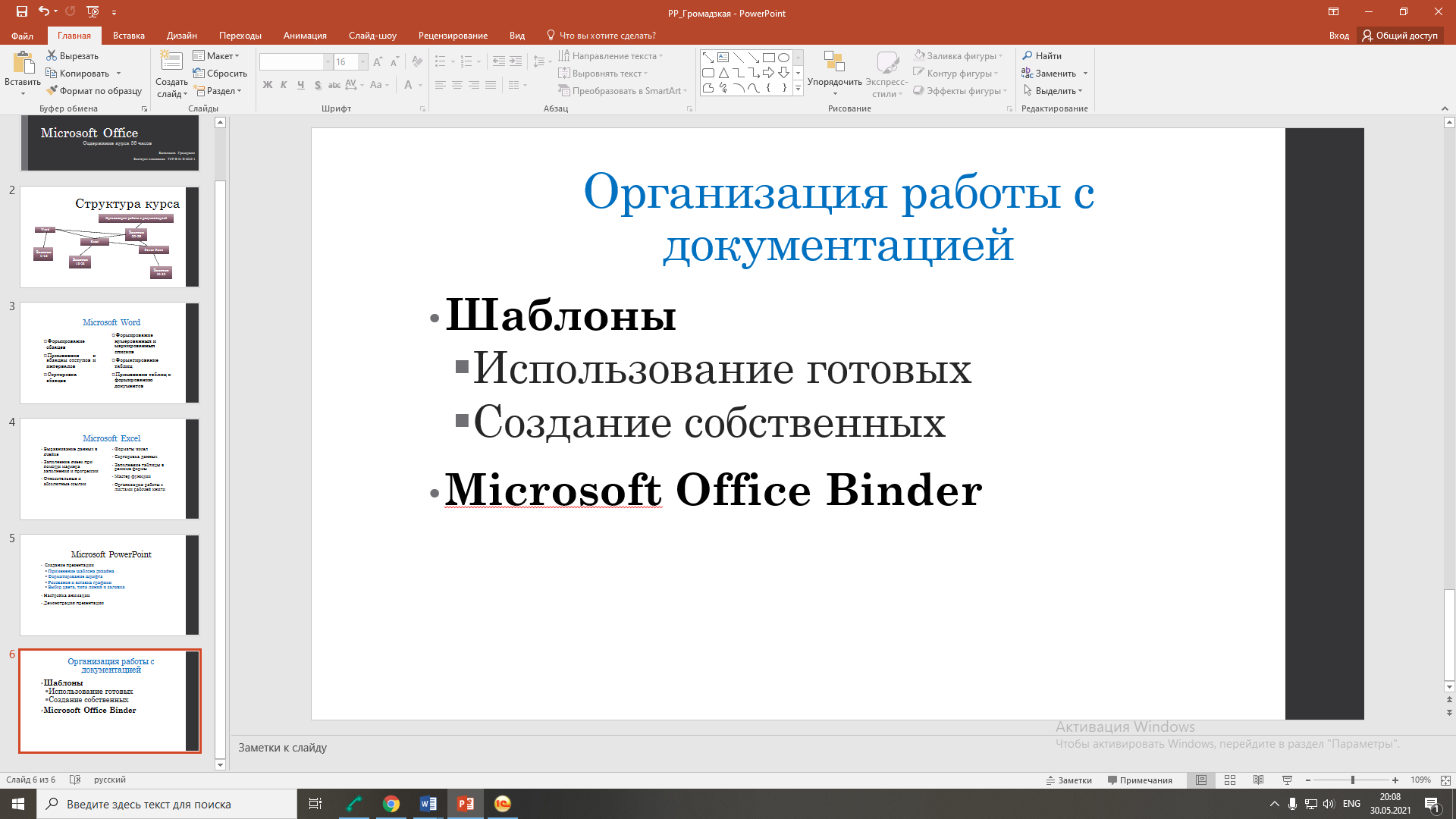Click the Undo arrow icon

(44, 11)
